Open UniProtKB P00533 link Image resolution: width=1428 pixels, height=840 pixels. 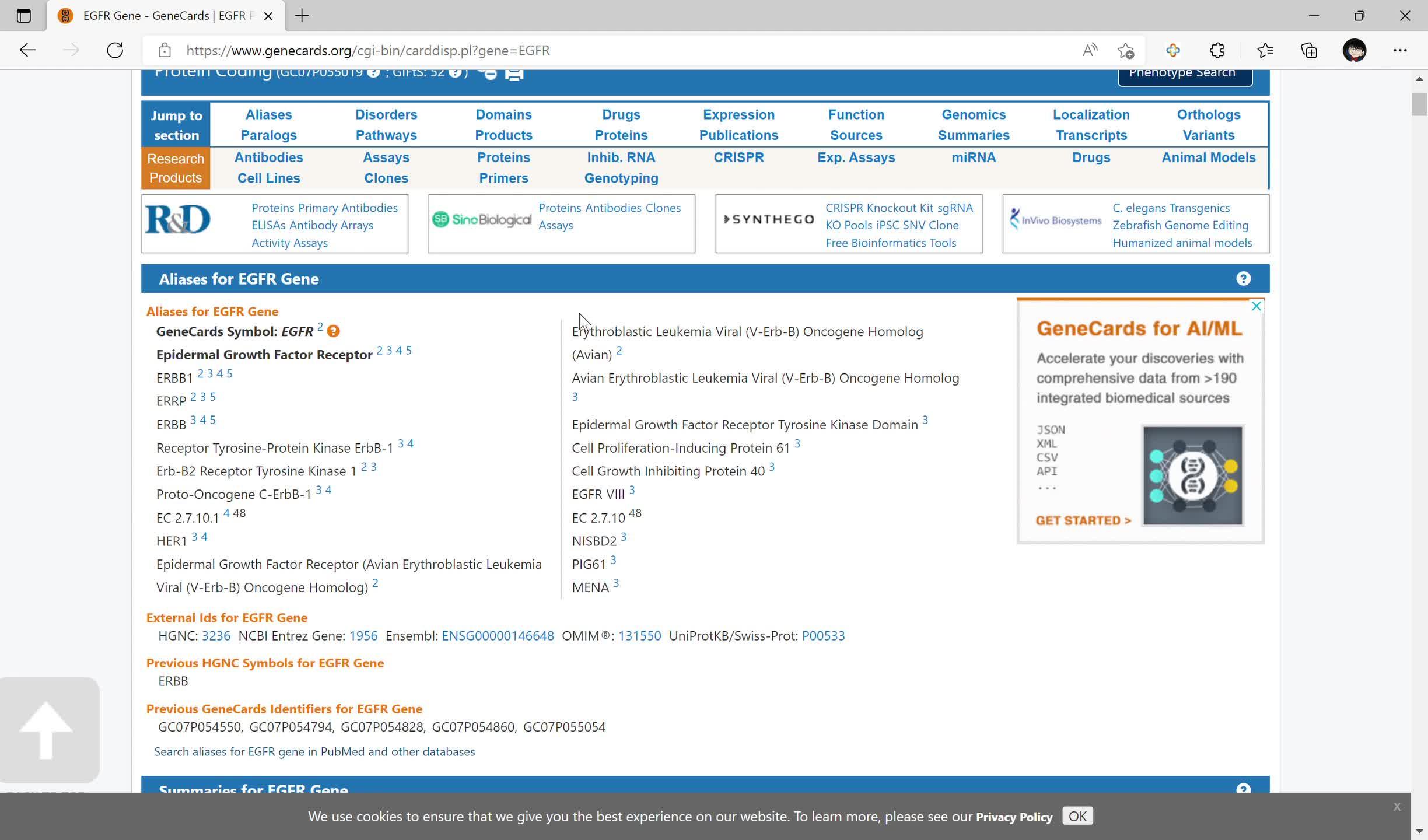[823, 636]
